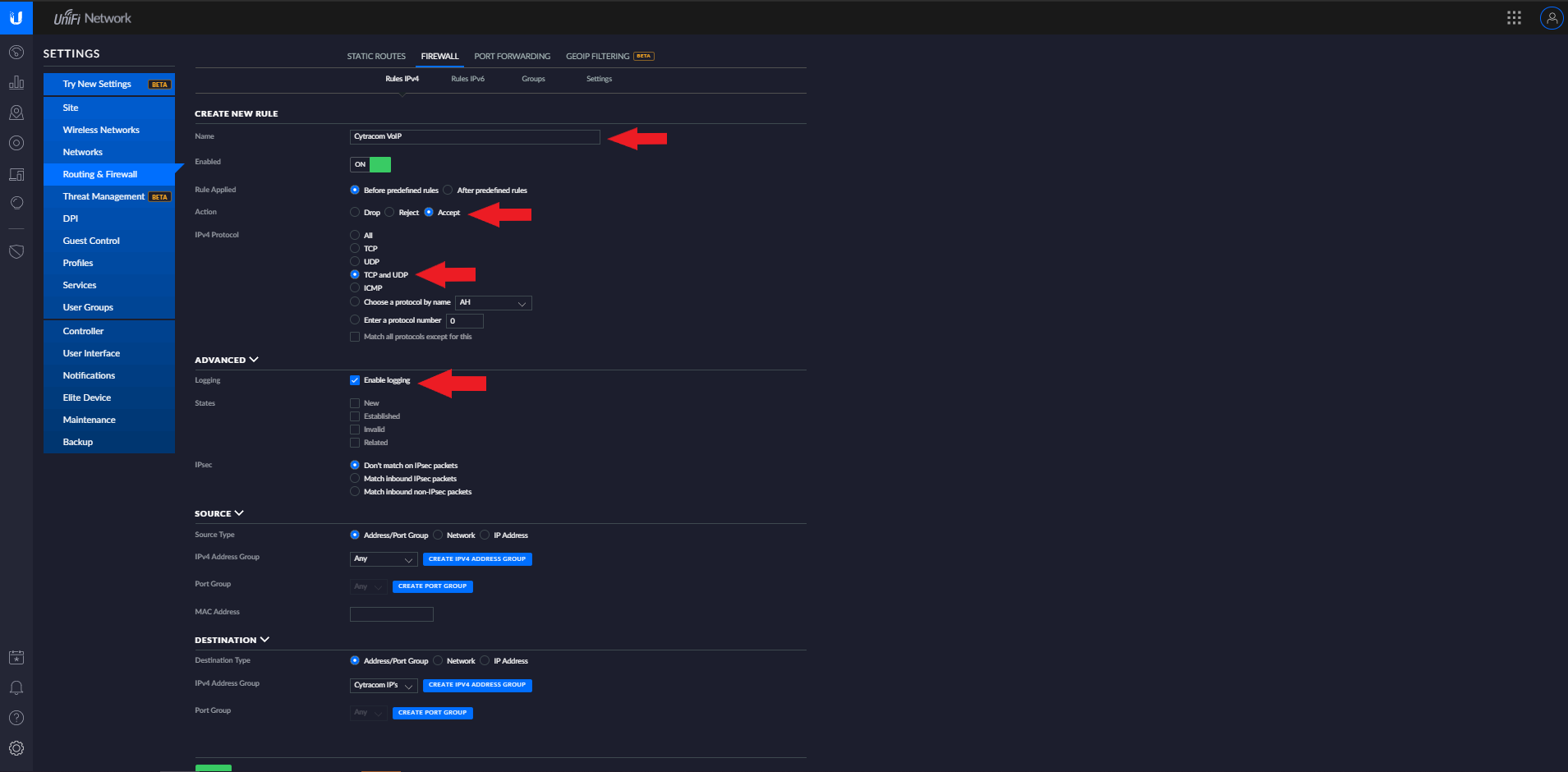Image resolution: width=1568 pixels, height=772 pixels.
Task: Select the Drop action radio button
Action: [355, 211]
